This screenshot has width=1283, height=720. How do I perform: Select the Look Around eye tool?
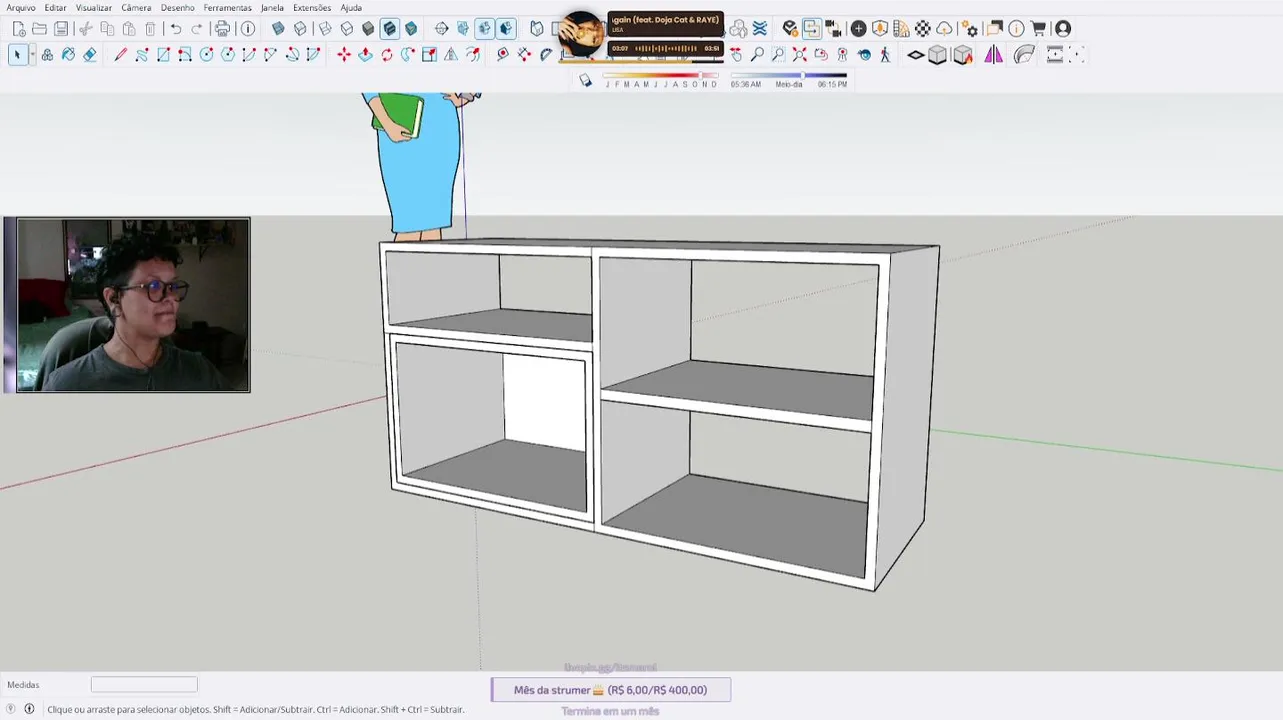[x=864, y=55]
